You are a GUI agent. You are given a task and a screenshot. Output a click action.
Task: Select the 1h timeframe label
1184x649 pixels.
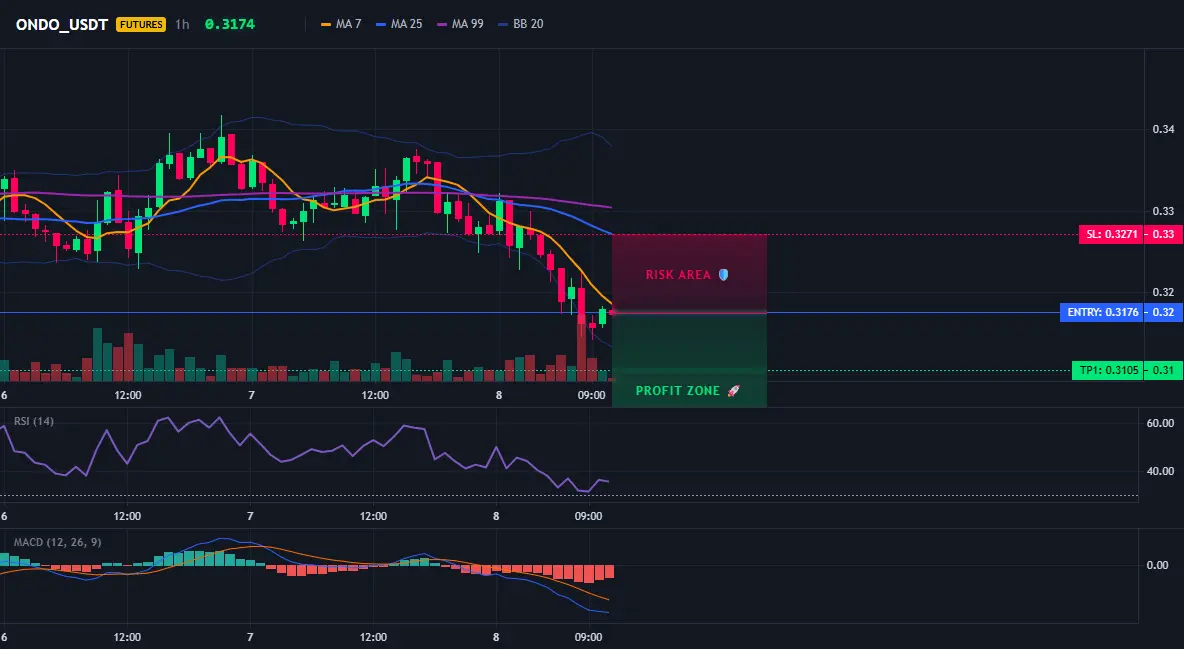[x=182, y=24]
